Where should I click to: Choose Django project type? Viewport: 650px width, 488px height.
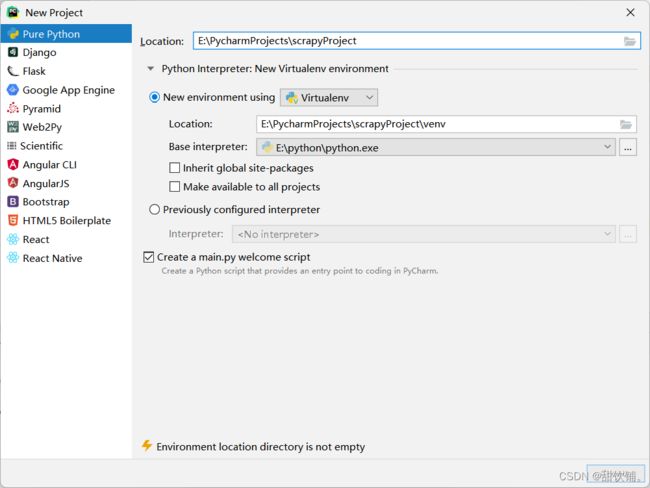coord(66,52)
